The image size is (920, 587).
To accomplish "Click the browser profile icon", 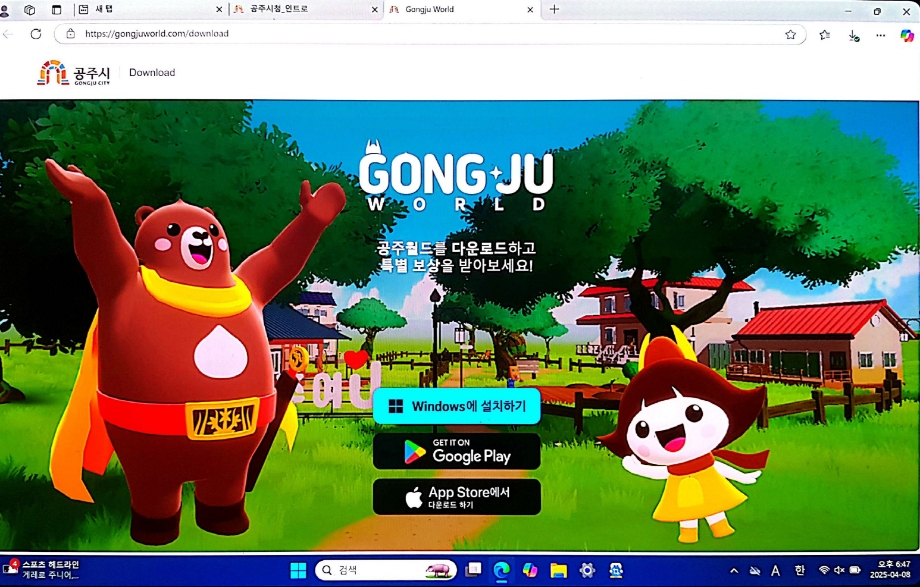I will (4, 10).
